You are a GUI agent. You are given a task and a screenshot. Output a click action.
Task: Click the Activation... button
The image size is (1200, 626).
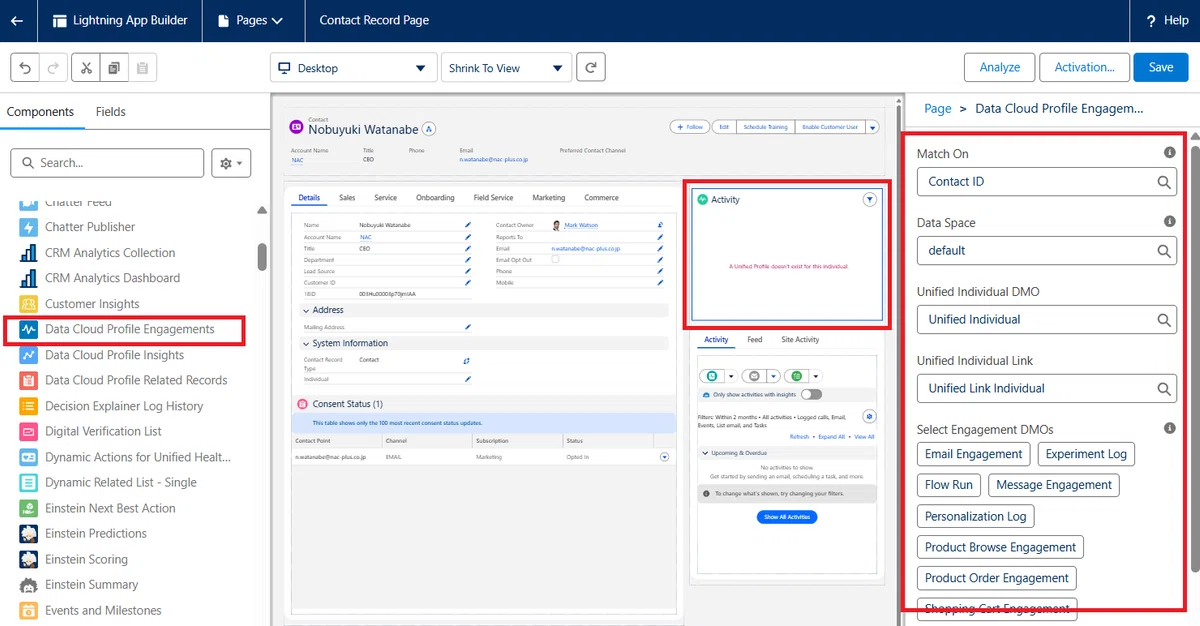tap(1085, 67)
